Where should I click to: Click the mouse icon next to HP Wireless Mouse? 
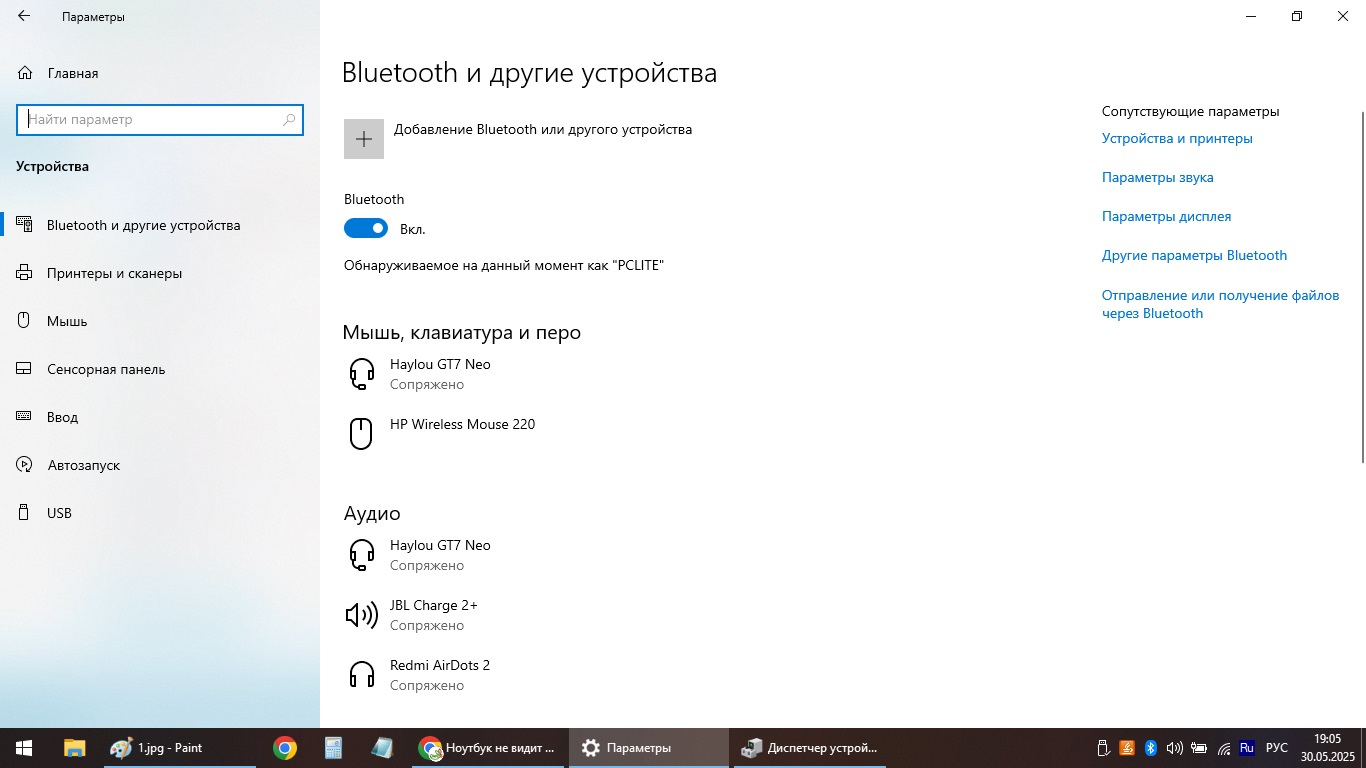click(x=361, y=433)
